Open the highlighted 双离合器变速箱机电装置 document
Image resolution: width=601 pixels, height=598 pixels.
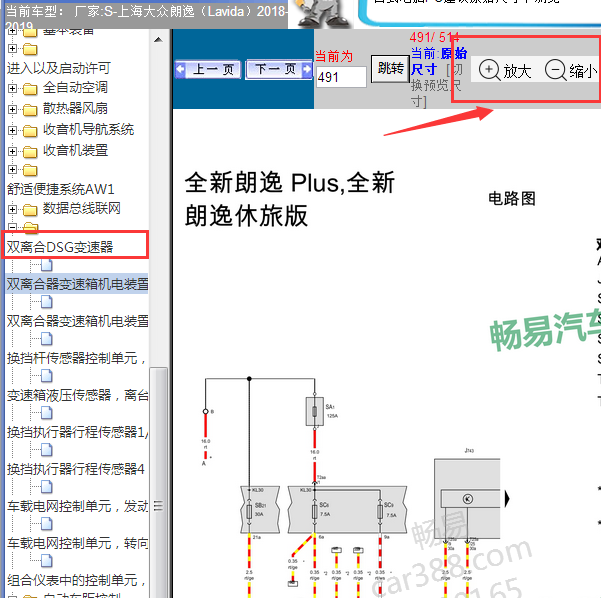tap(77, 284)
